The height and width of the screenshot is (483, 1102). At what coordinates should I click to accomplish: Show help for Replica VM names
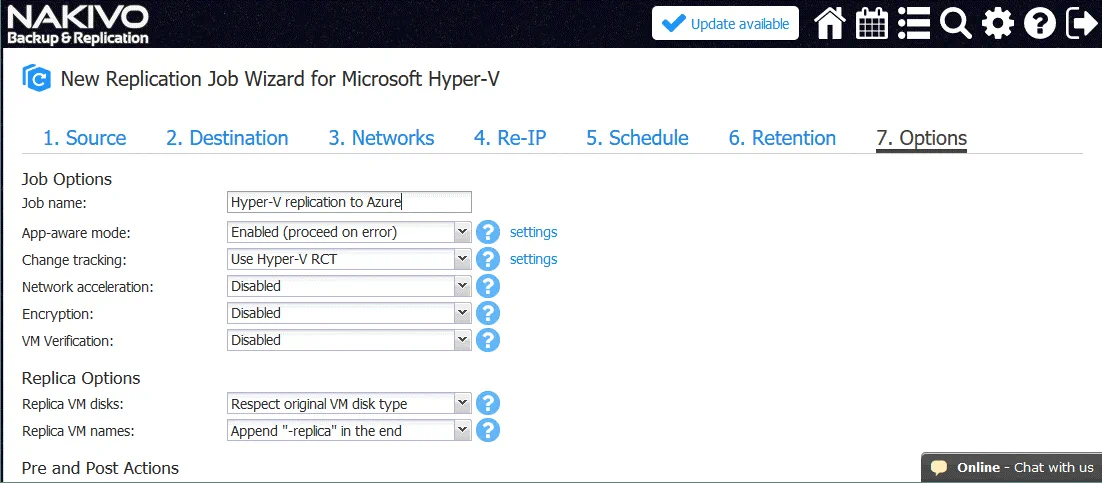487,430
